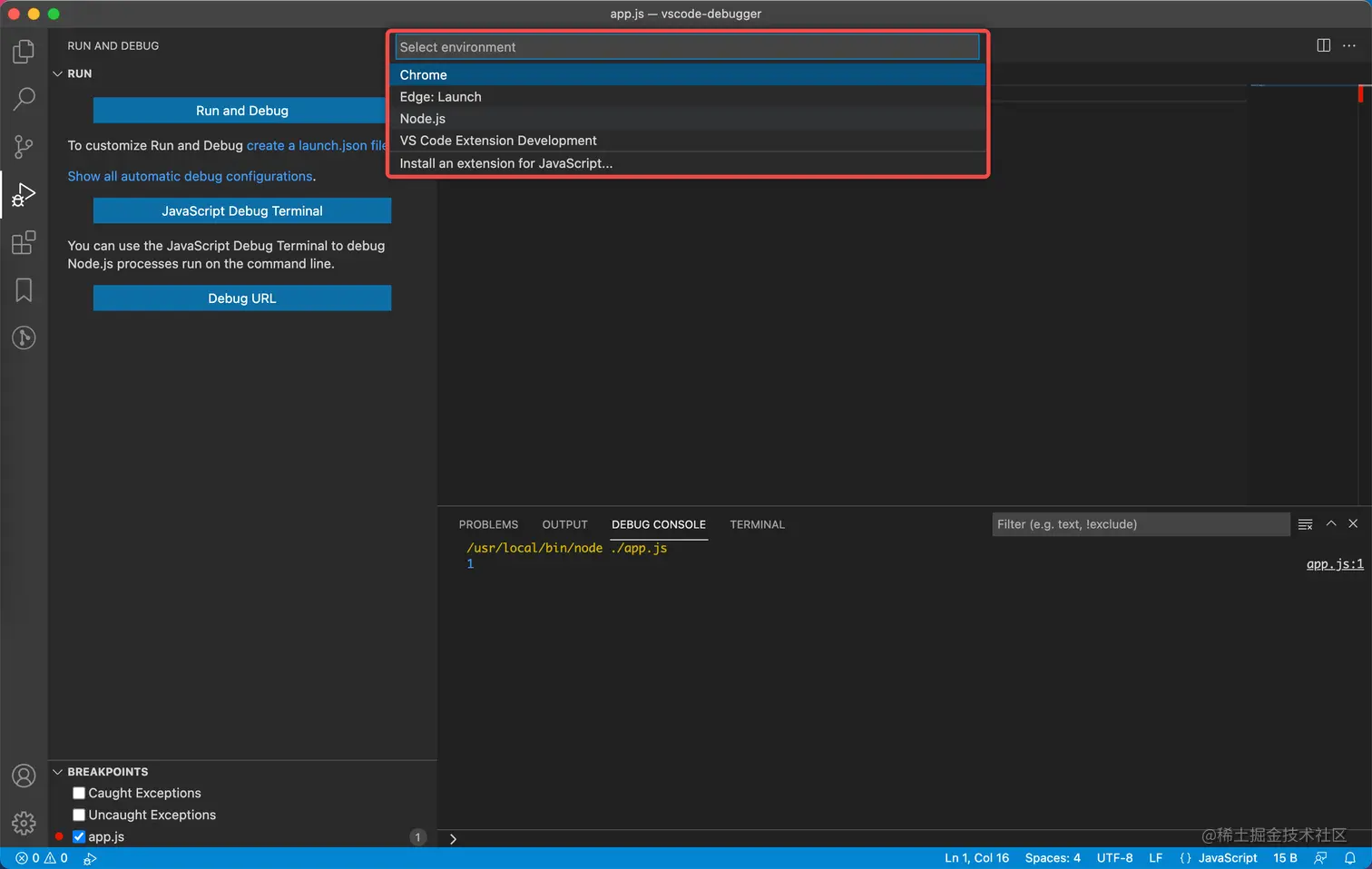Change encoding via UTF-8 status item
The image size is (1372, 869).
point(1114,858)
